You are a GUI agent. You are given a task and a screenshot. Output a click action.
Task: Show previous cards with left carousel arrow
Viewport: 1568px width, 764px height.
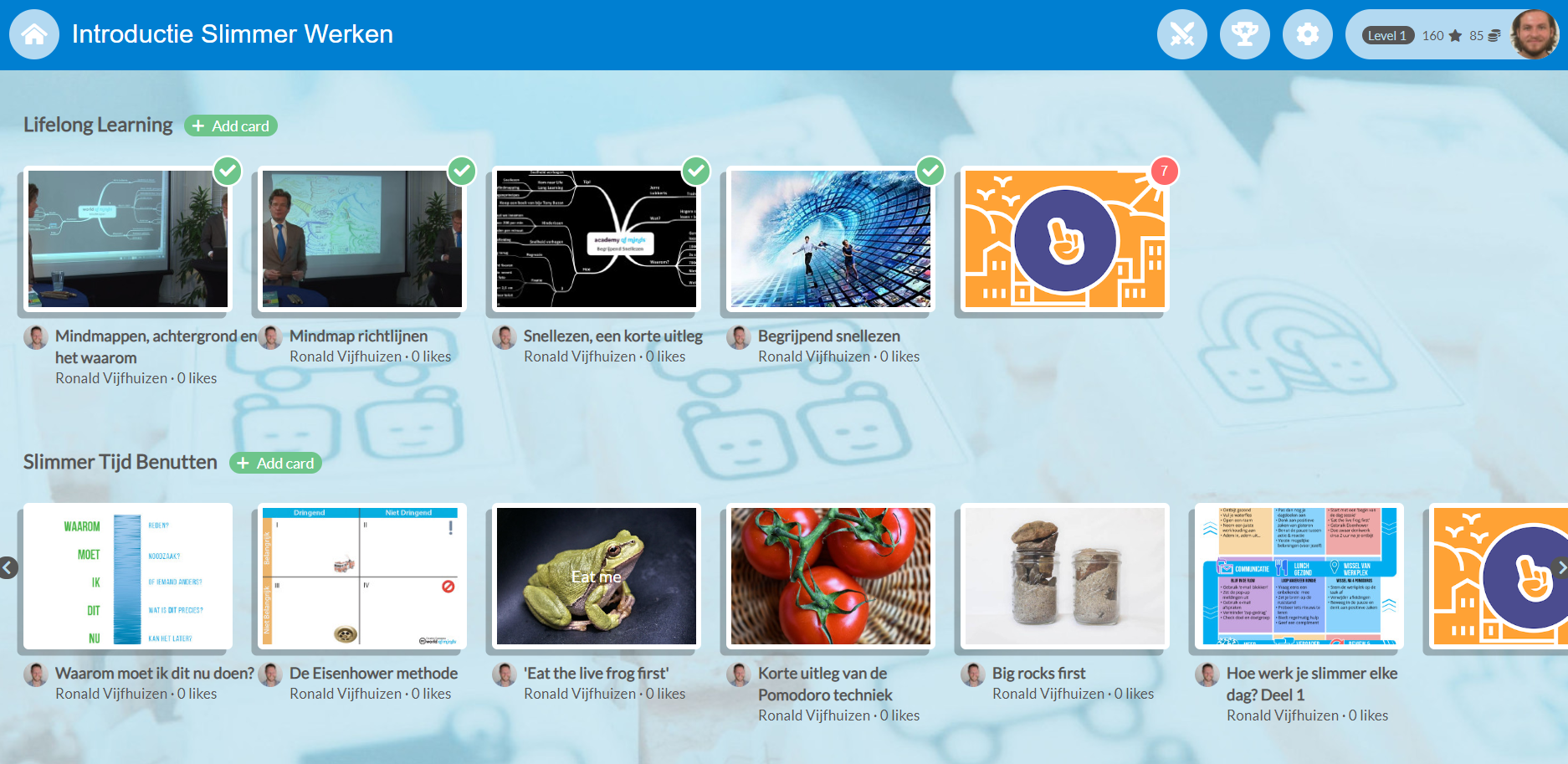coord(8,567)
